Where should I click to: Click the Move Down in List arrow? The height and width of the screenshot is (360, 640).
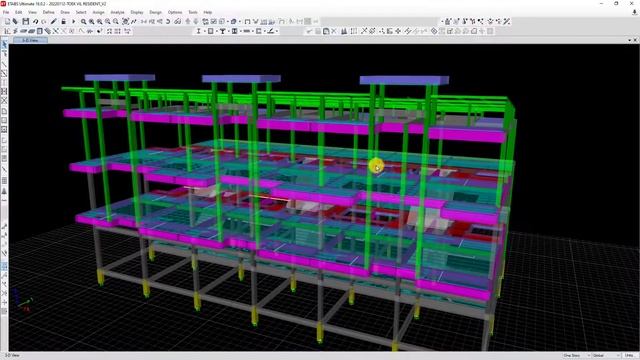pos(196,21)
